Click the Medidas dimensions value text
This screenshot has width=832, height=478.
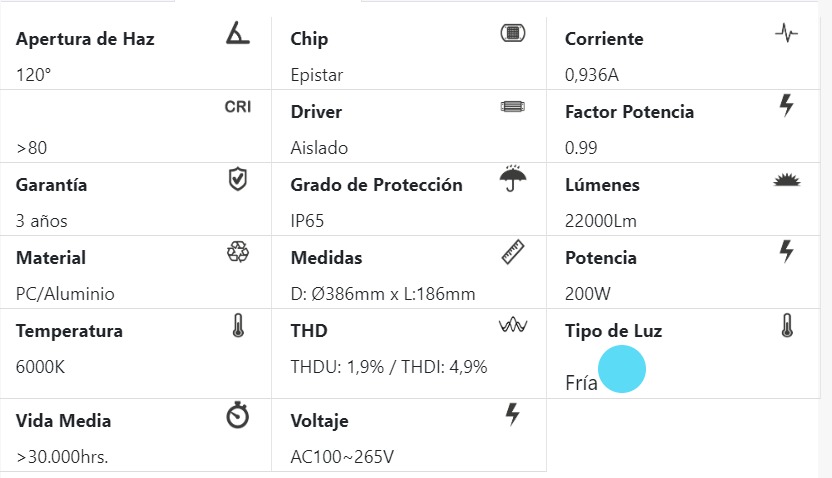pyautogui.click(x=382, y=294)
